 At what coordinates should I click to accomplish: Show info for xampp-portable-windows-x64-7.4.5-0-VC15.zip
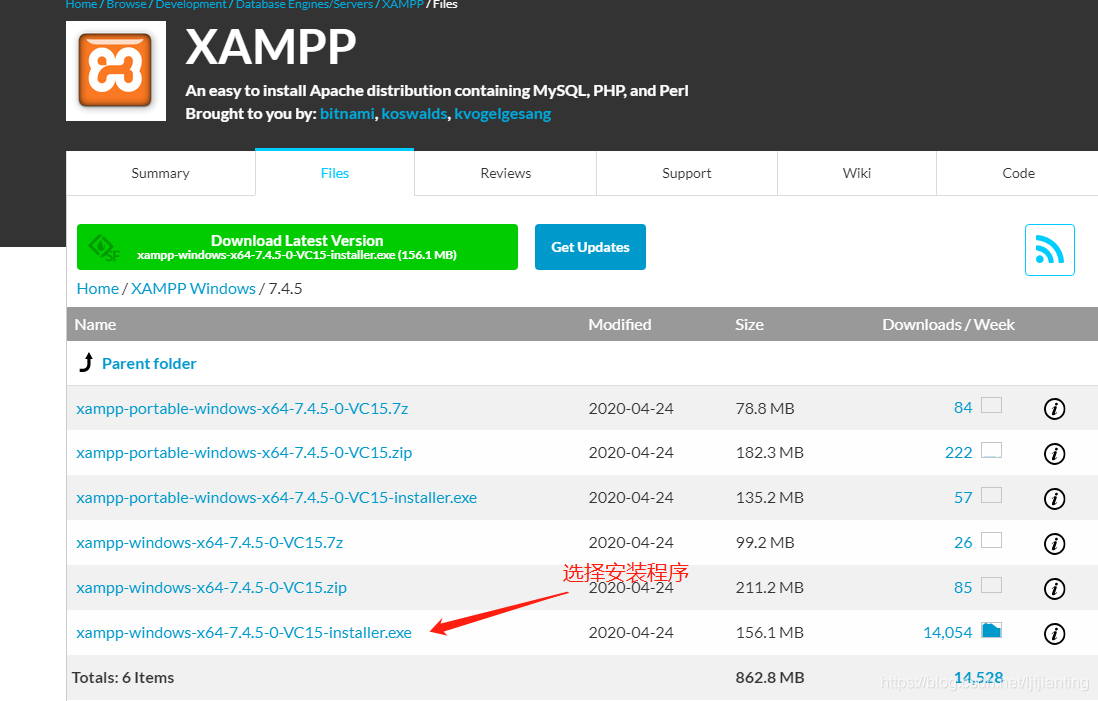1054,454
